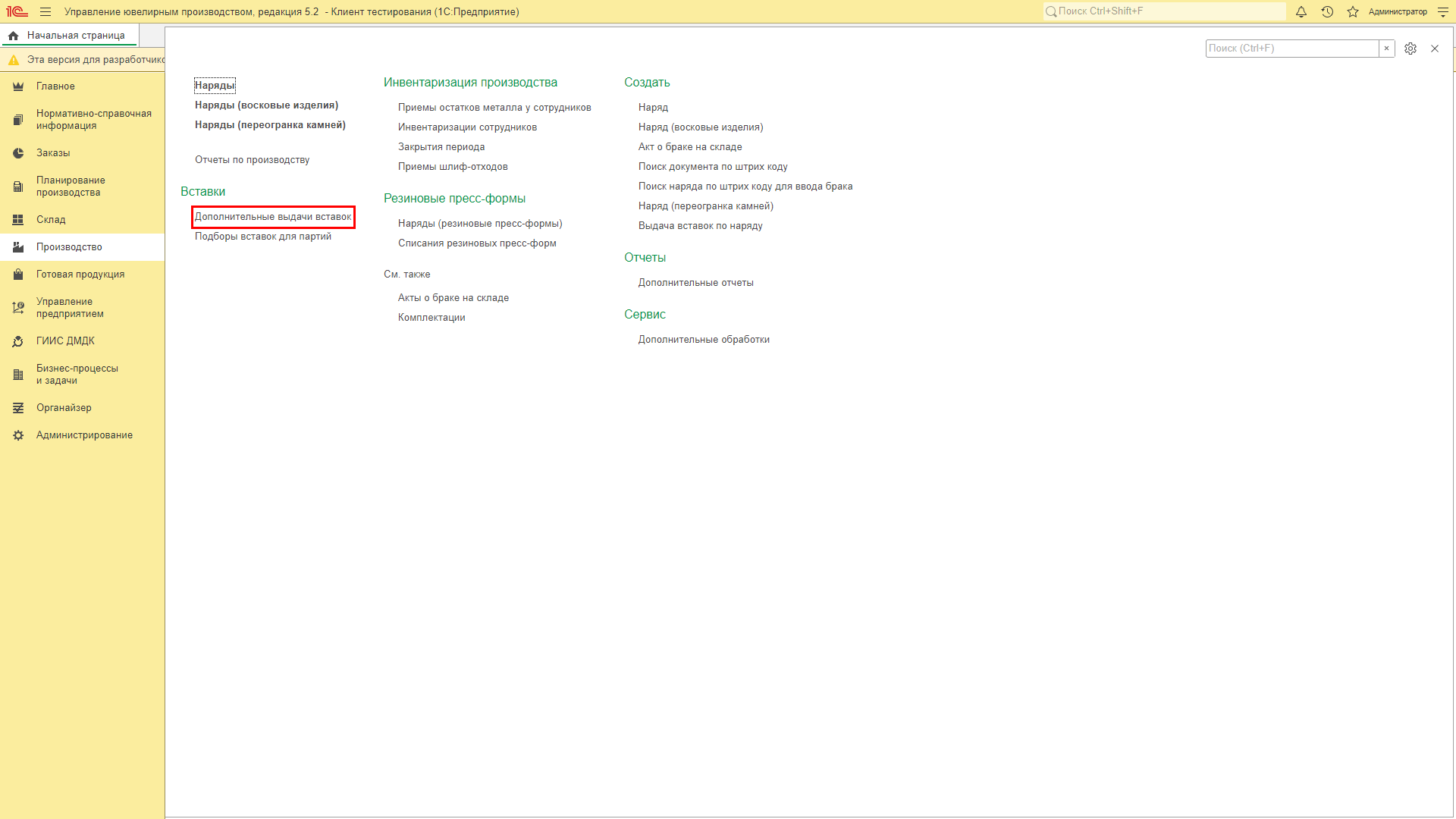Open the Наряды list
Viewport: 1456px width, 819px height.
pos(215,86)
